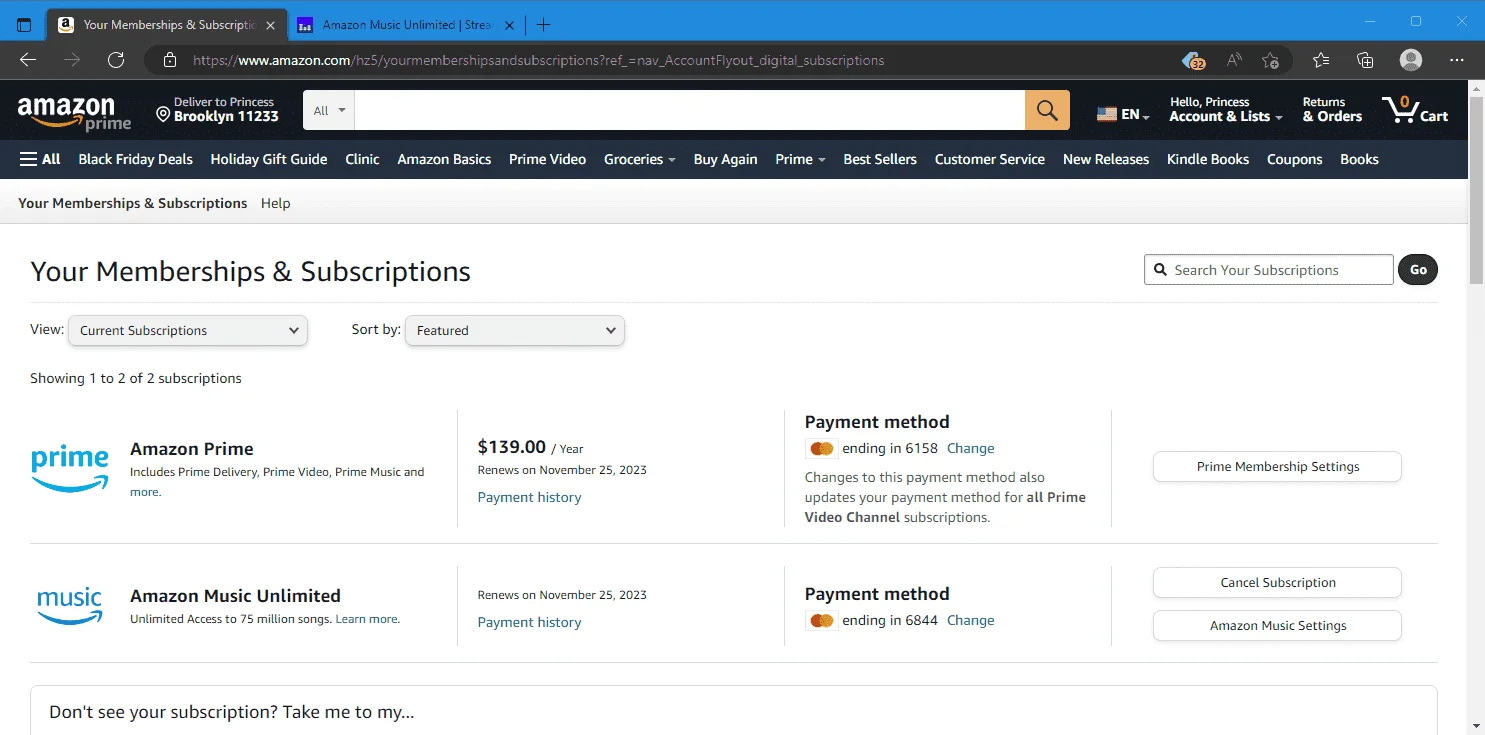Open the View Current Subscriptions dropdown
Image resolution: width=1485 pixels, height=735 pixels.
click(x=188, y=330)
